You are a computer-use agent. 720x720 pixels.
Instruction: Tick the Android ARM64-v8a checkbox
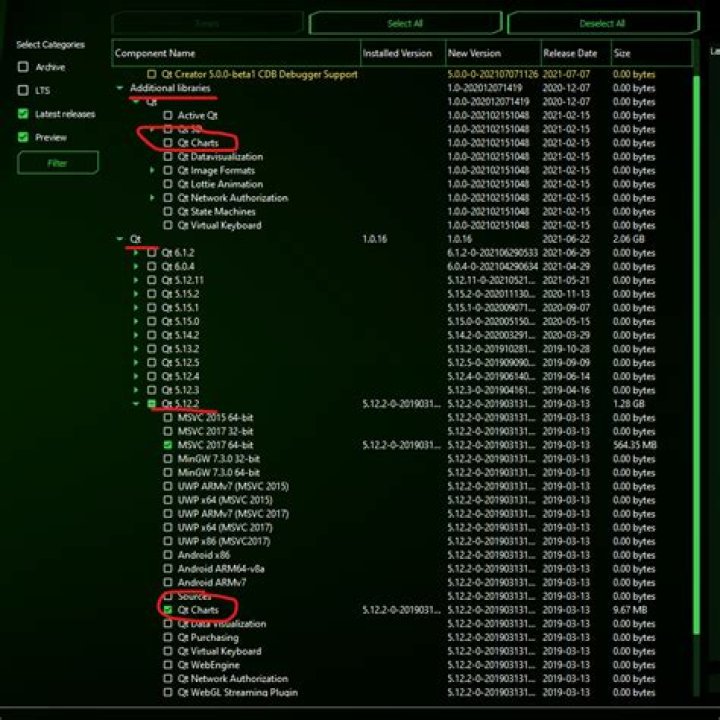[168, 569]
